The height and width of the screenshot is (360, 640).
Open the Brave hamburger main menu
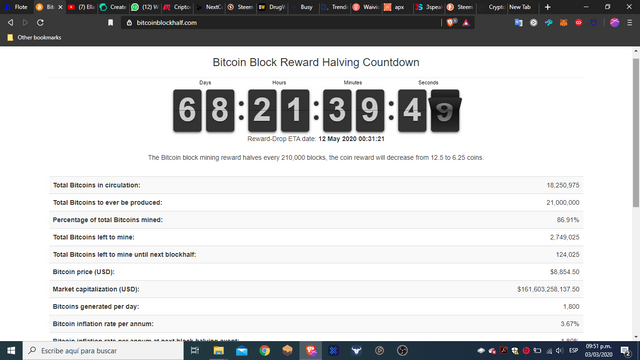click(630, 22)
